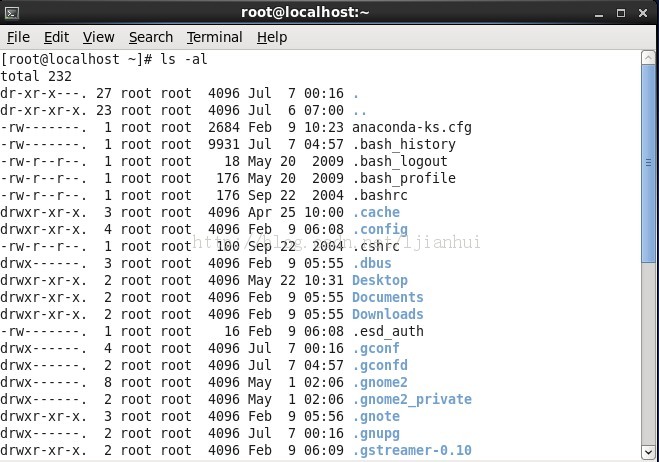The image size is (659, 462).
Task: Open the Search menu
Action: (151, 37)
